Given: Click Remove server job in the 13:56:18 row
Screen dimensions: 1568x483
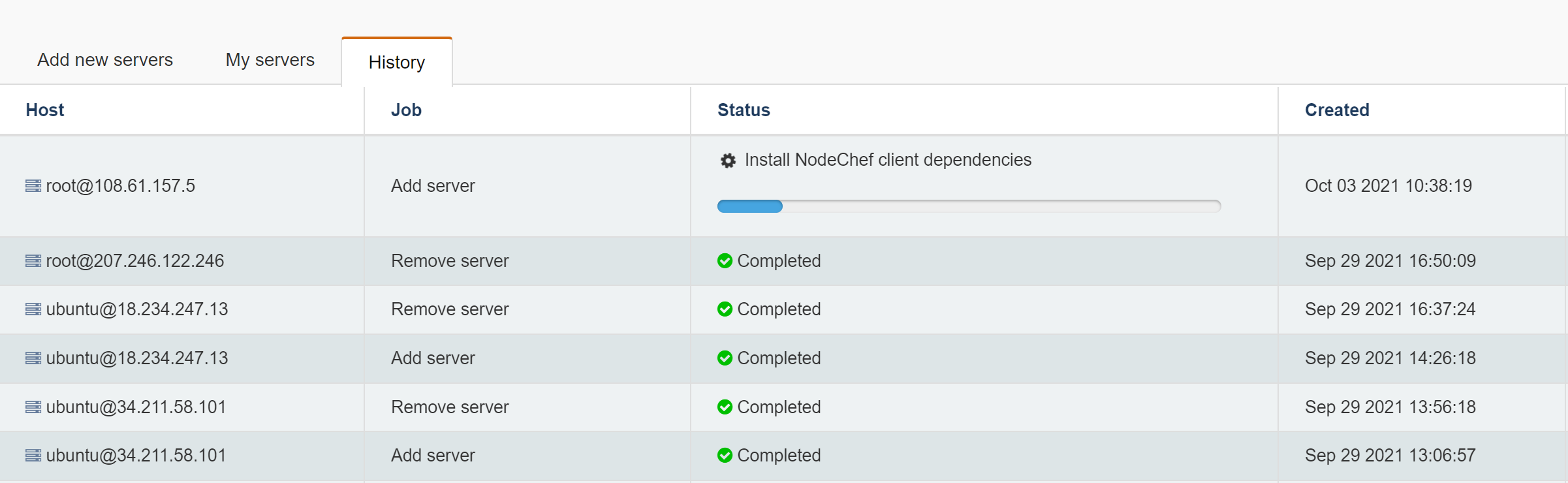Looking at the screenshot, I should pos(450,407).
